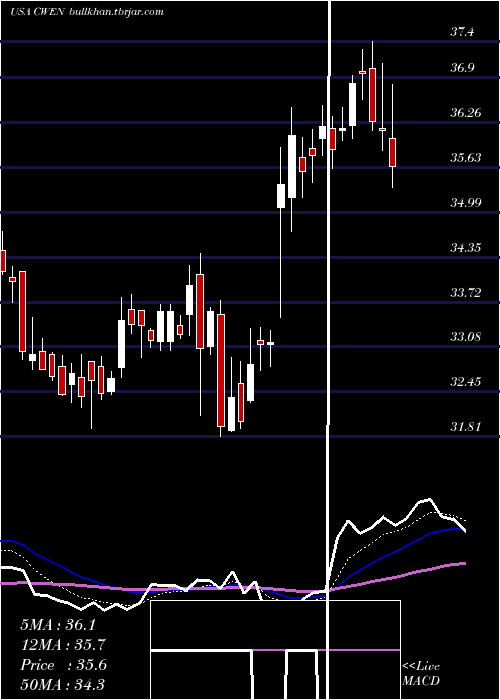Select the 33.72 price axis label
The image size is (500, 700).
(x=466, y=293)
